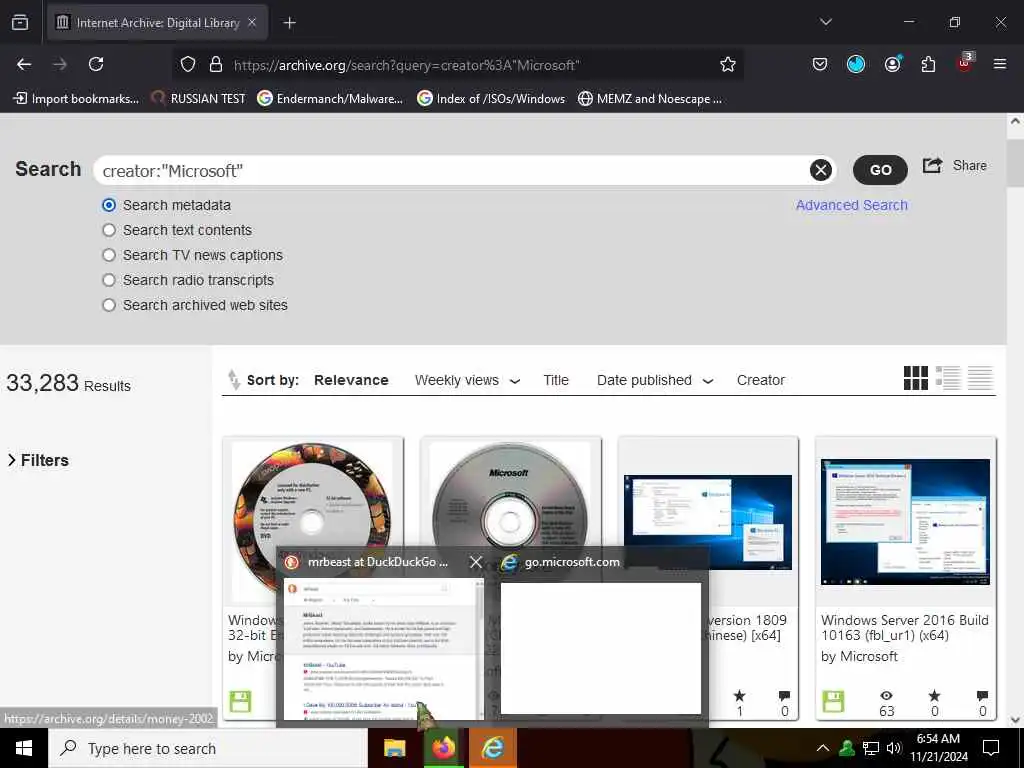Viewport: 1024px width, 768px height.
Task: Click the red extension icon with badge 3
Action: click(965, 63)
